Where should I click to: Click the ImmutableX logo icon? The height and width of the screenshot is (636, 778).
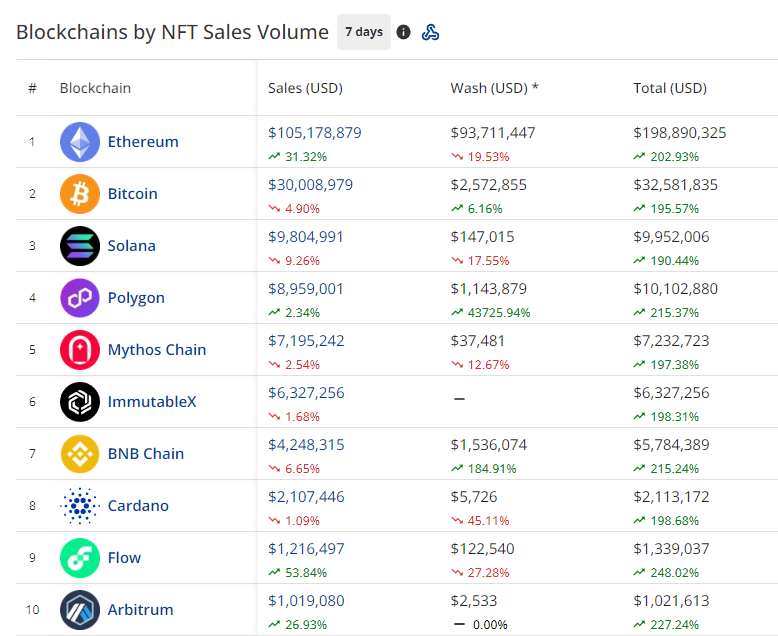[x=80, y=402]
